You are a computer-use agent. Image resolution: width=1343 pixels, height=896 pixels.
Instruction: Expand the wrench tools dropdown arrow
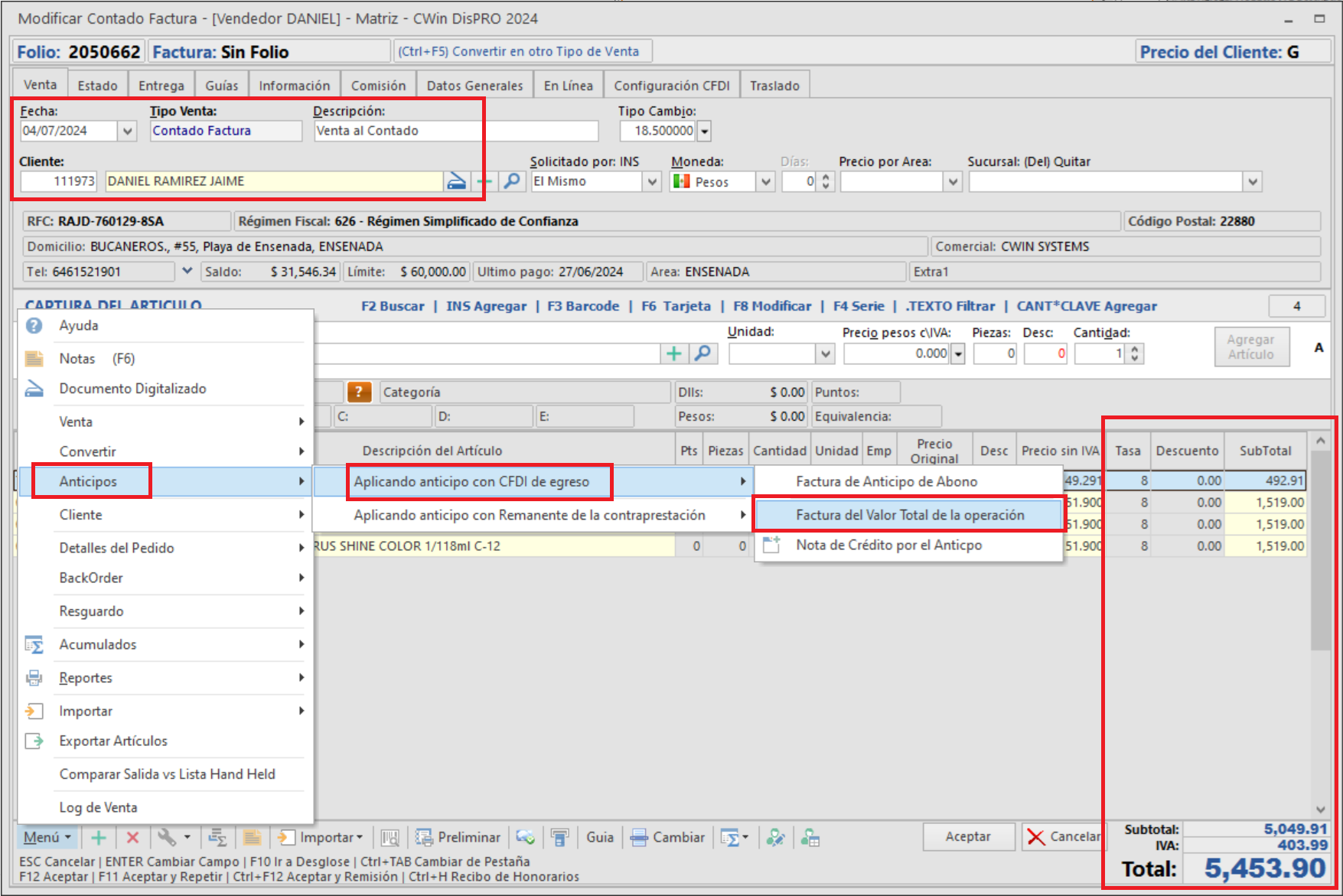[x=187, y=837]
